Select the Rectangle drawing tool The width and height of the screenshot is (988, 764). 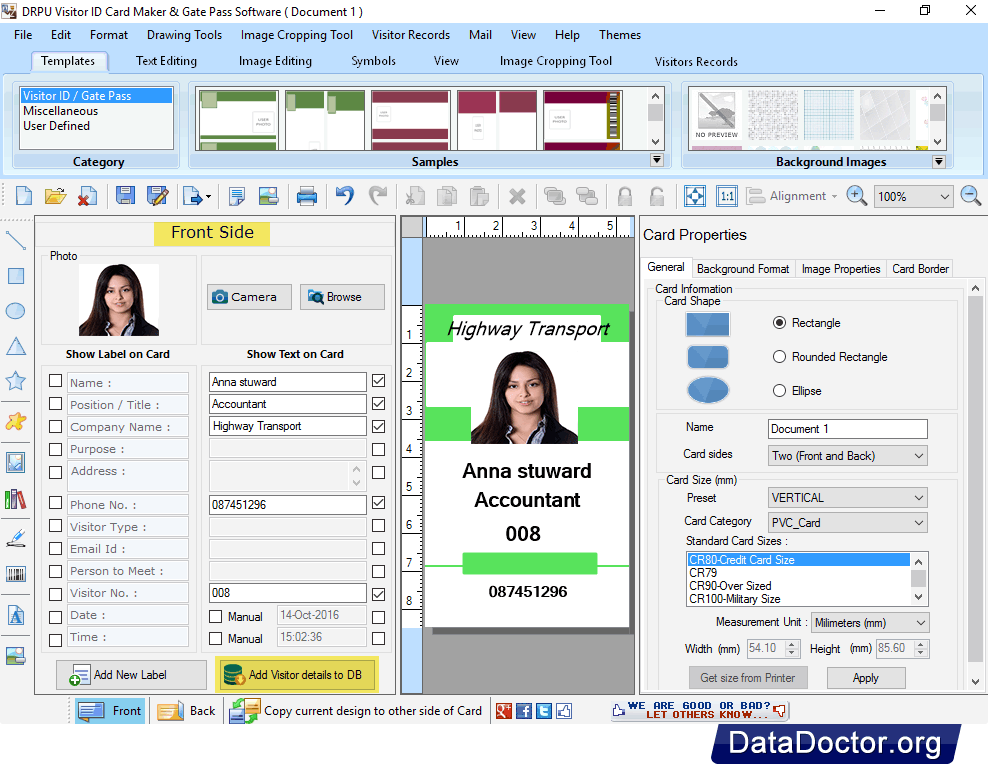coord(16,276)
